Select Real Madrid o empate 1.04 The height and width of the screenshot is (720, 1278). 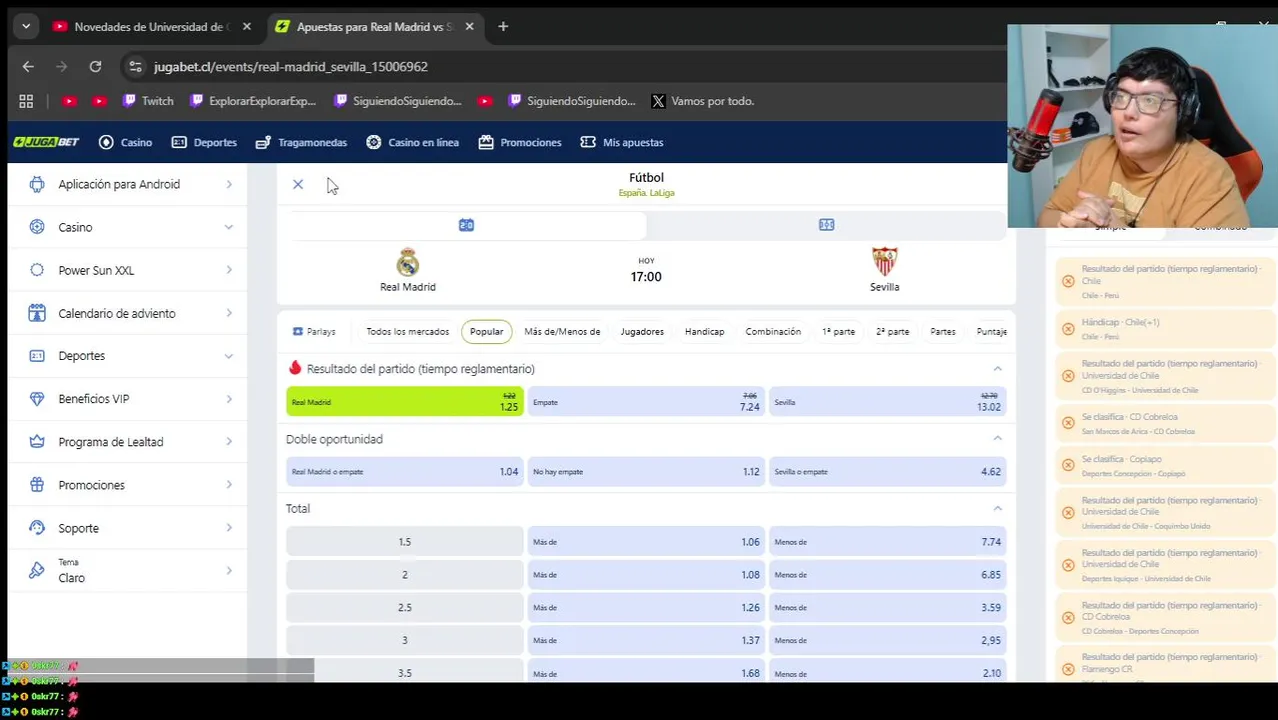(405, 471)
